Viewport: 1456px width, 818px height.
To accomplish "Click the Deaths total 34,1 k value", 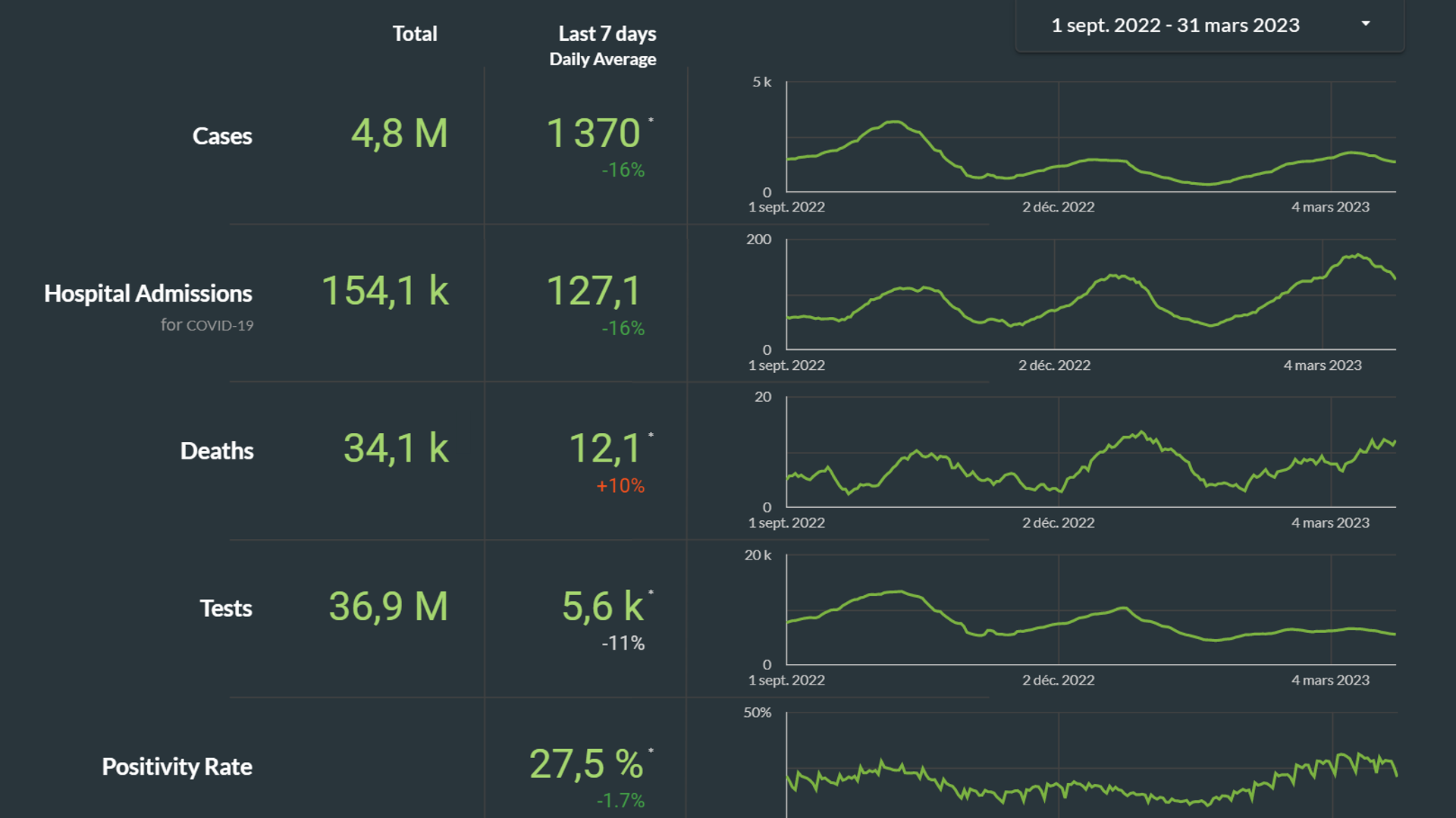I will pyautogui.click(x=396, y=449).
